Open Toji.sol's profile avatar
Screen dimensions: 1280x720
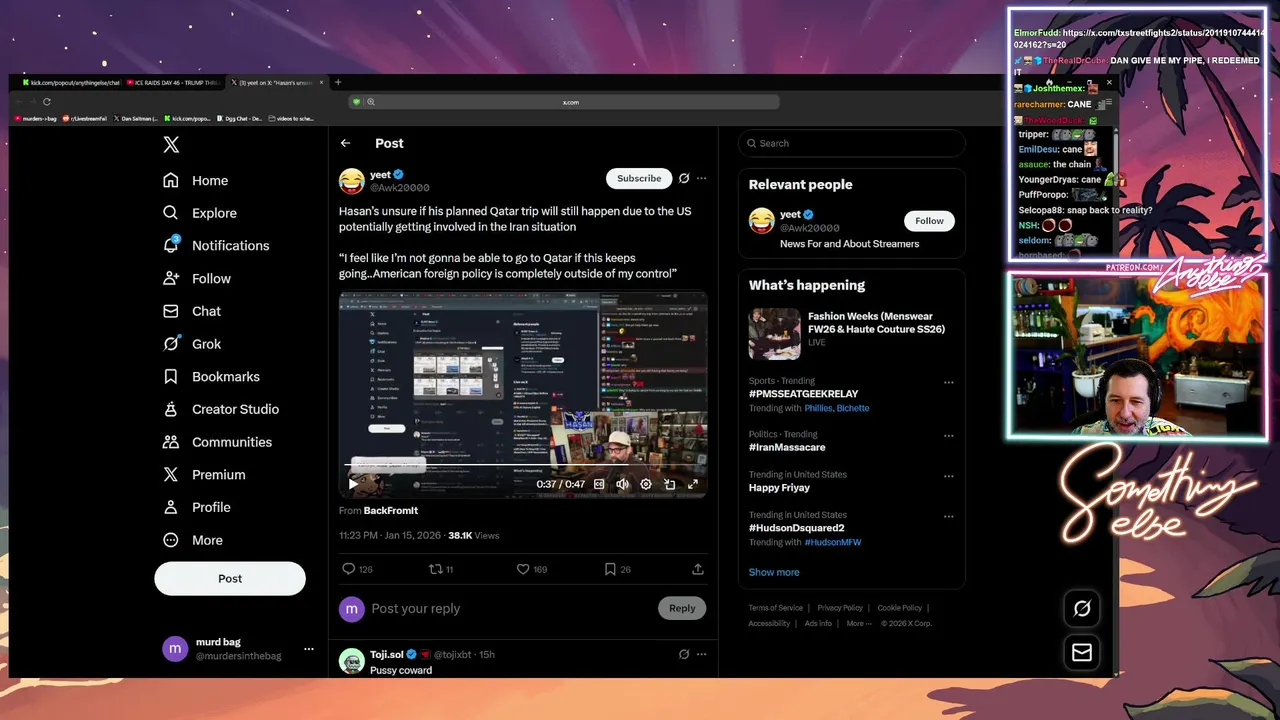click(352, 661)
